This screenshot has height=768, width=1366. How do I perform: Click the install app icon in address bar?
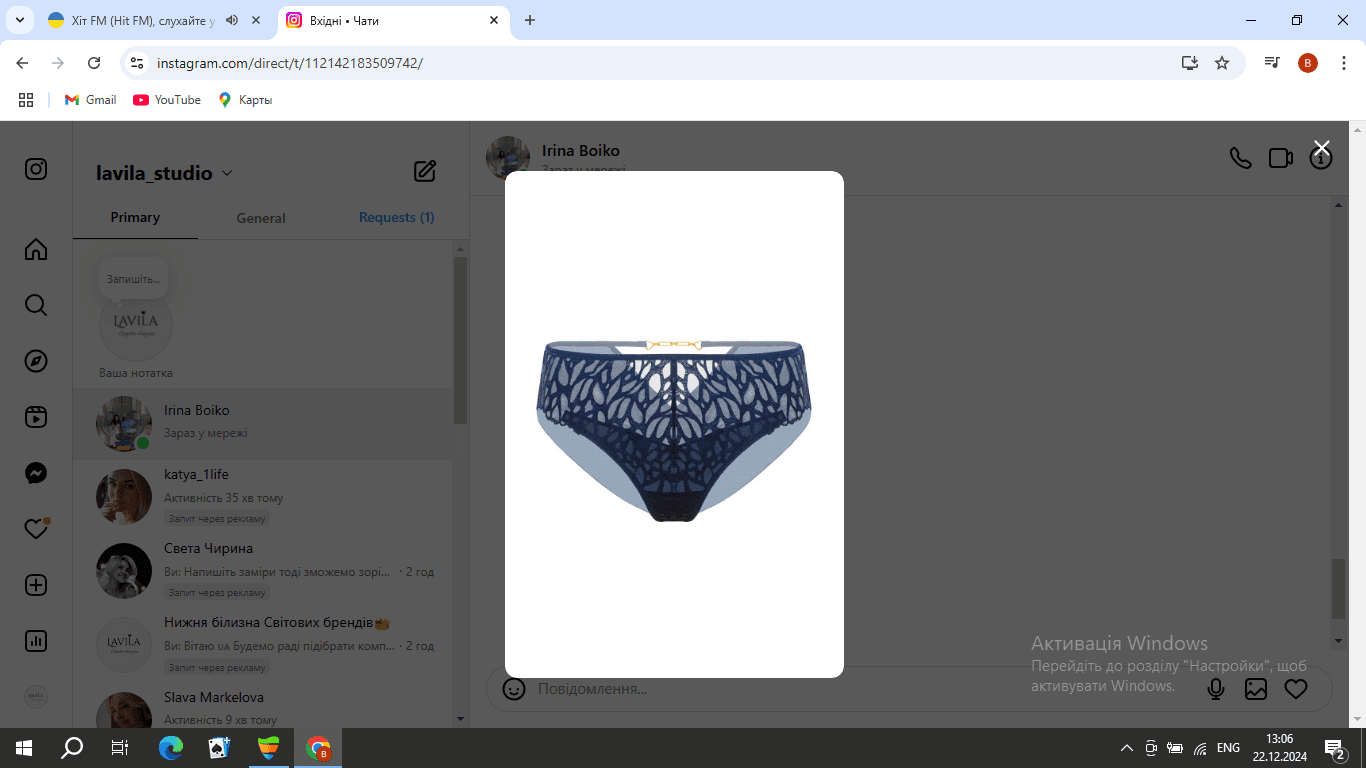(x=1189, y=63)
